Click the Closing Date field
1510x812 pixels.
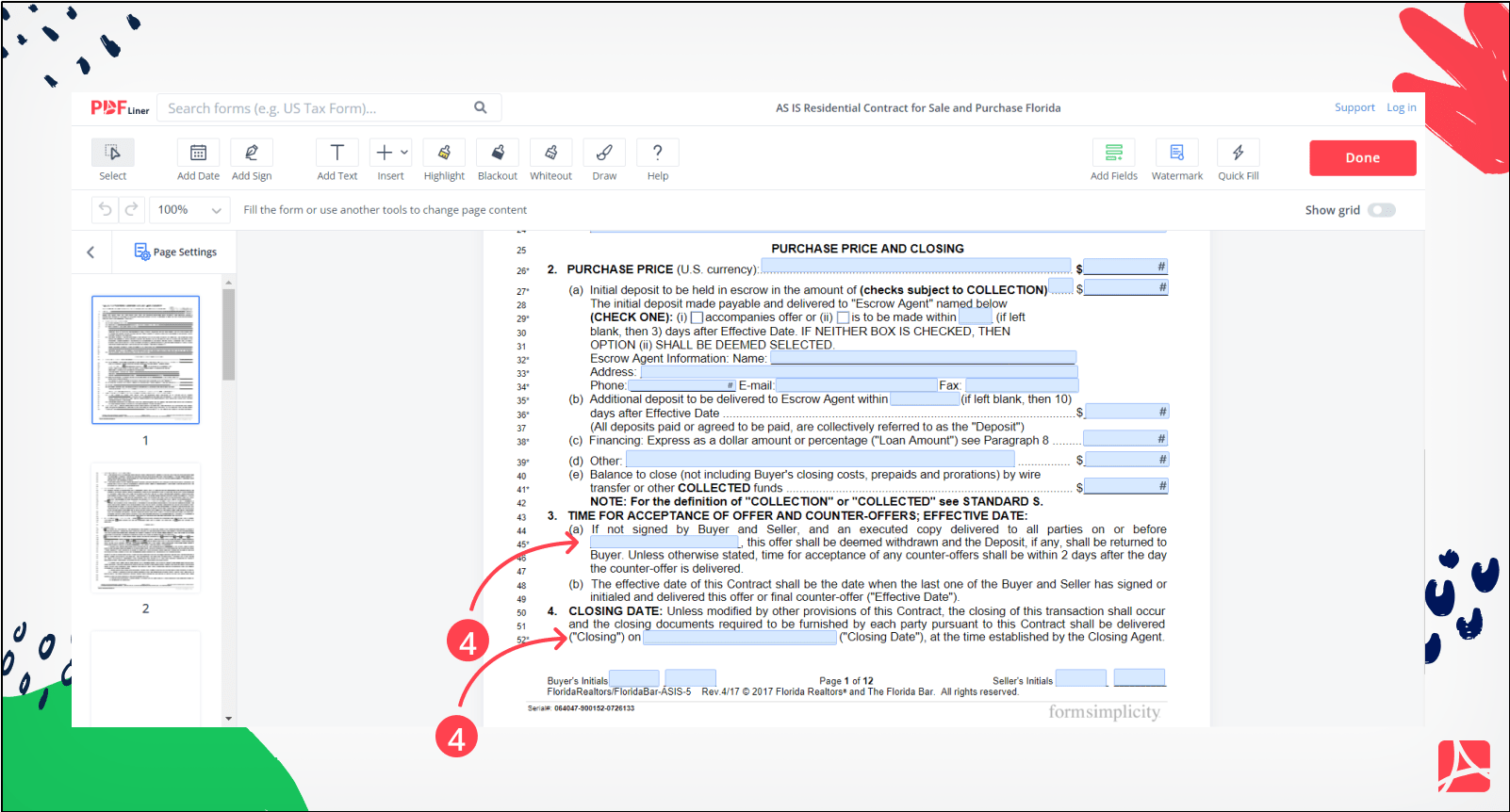[740, 638]
